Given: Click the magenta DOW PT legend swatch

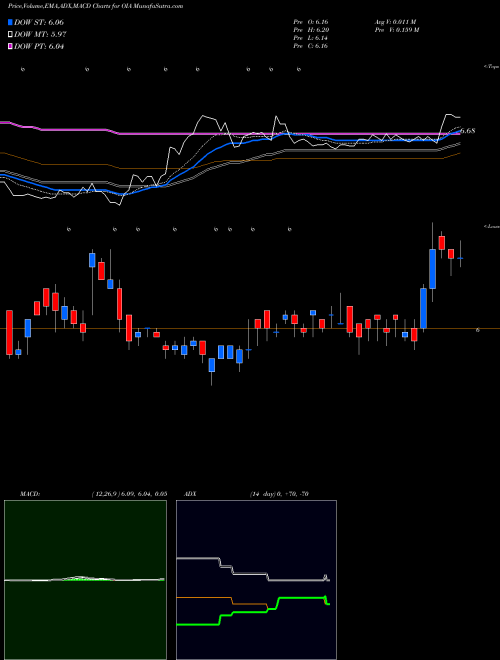Looking at the screenshot, I should 11,47.
